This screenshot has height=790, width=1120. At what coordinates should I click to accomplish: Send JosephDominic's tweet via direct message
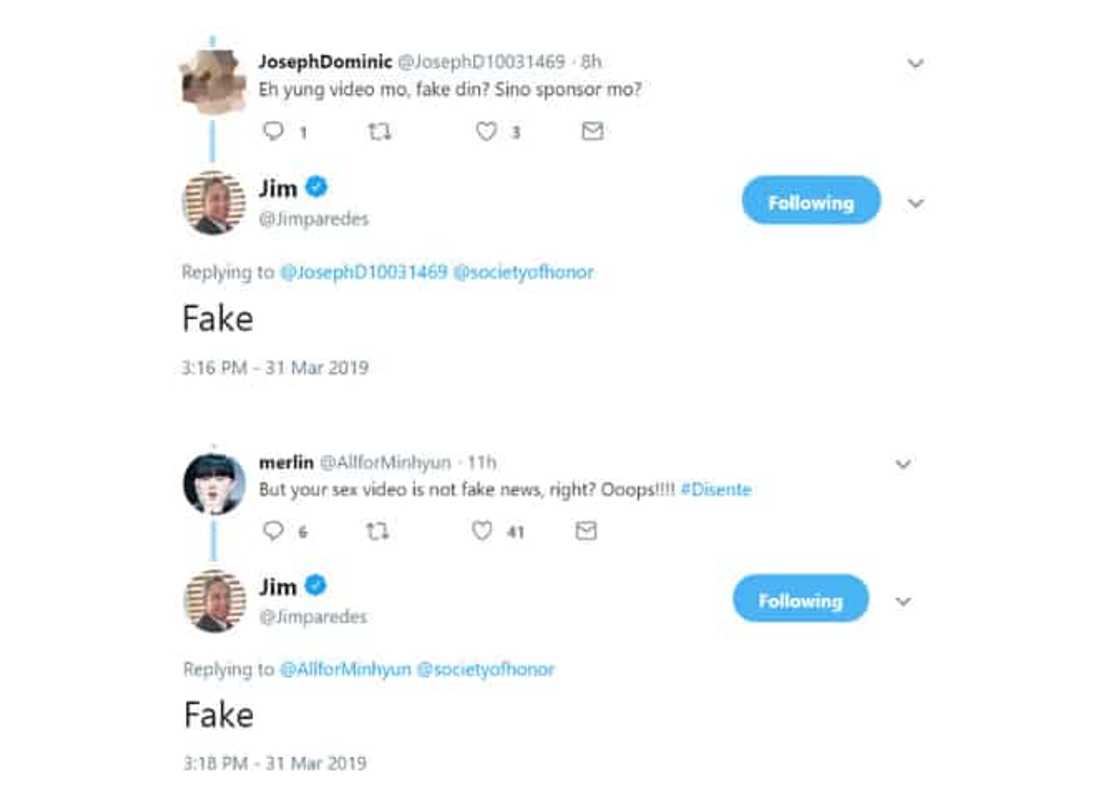click(x=592, y=131)
